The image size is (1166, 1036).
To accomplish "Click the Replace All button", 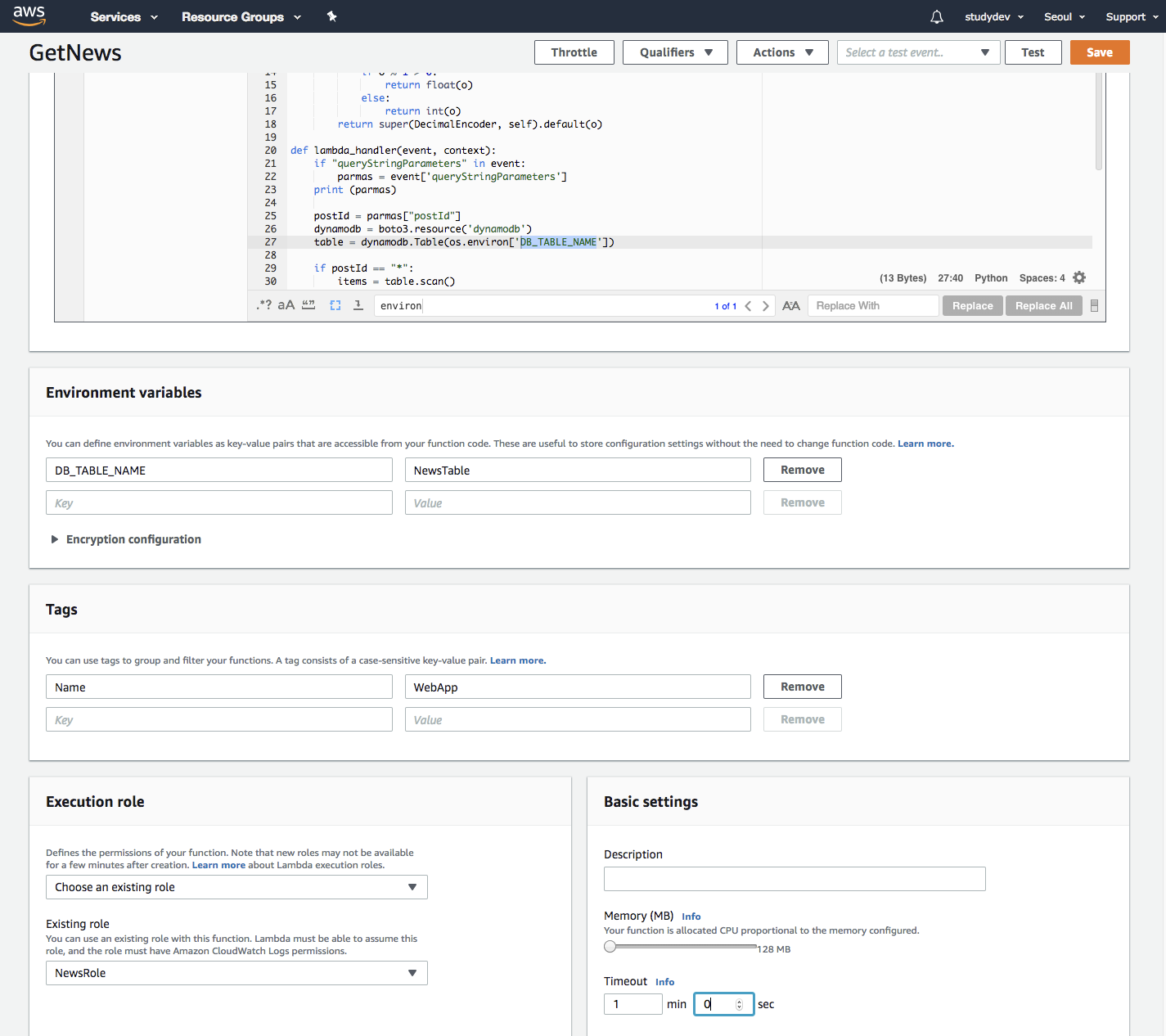I will 1044,306.
